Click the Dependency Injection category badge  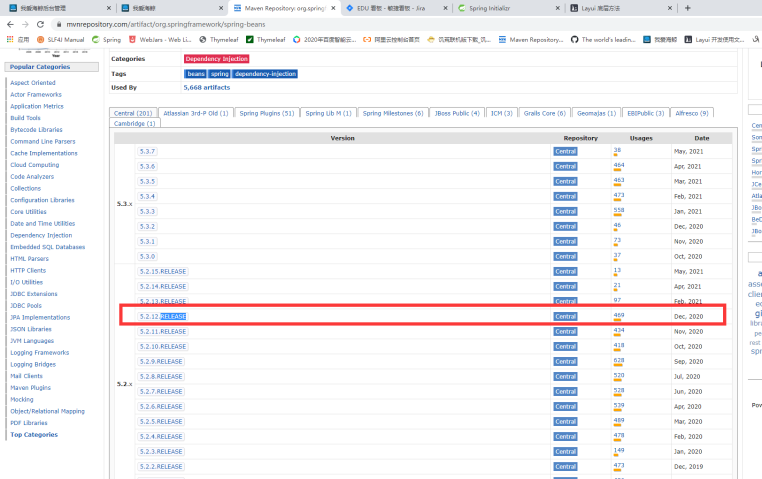[x=216, y=59]
